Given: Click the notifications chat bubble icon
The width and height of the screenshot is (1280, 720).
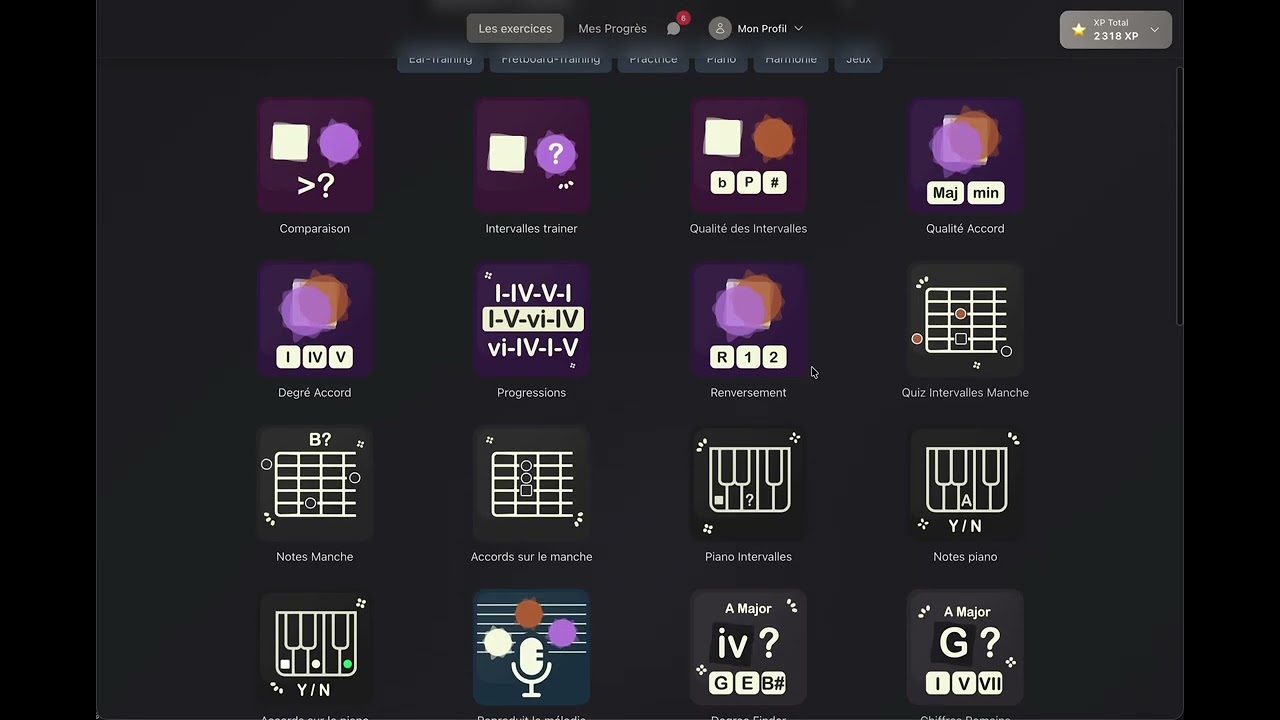Looking at the screenshot, I should tap(674, 29).
